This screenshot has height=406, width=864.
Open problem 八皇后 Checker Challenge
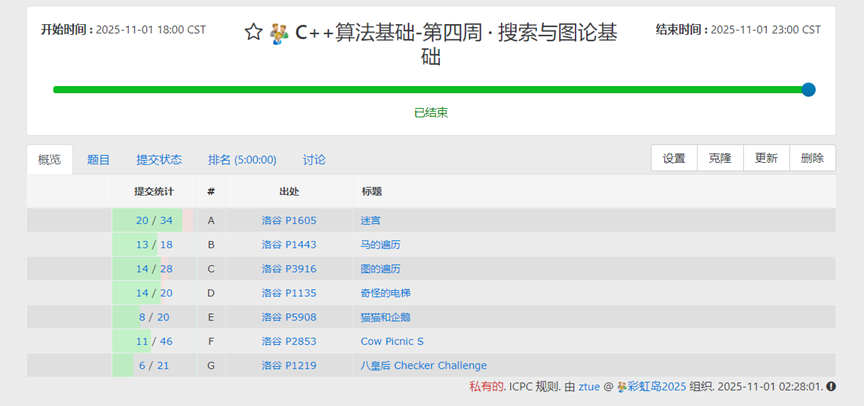click(x=423, y=365)
